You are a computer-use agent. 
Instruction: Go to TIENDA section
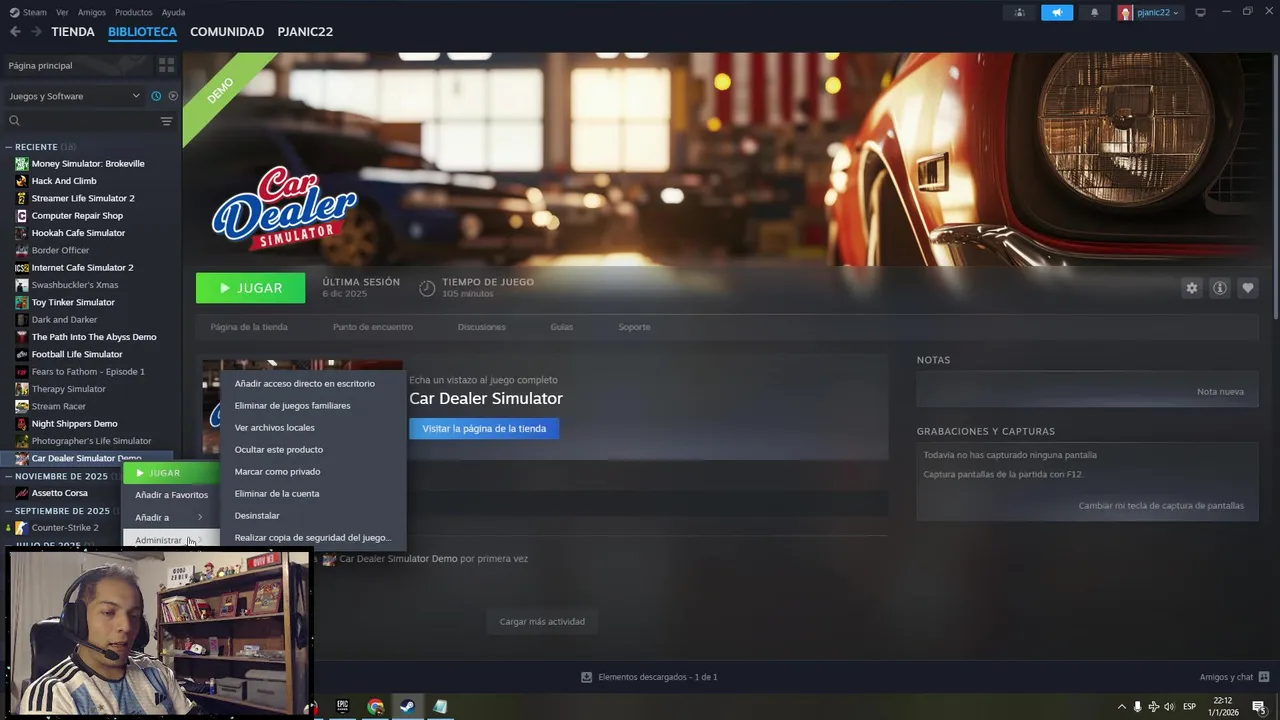[x=73, y=32]
